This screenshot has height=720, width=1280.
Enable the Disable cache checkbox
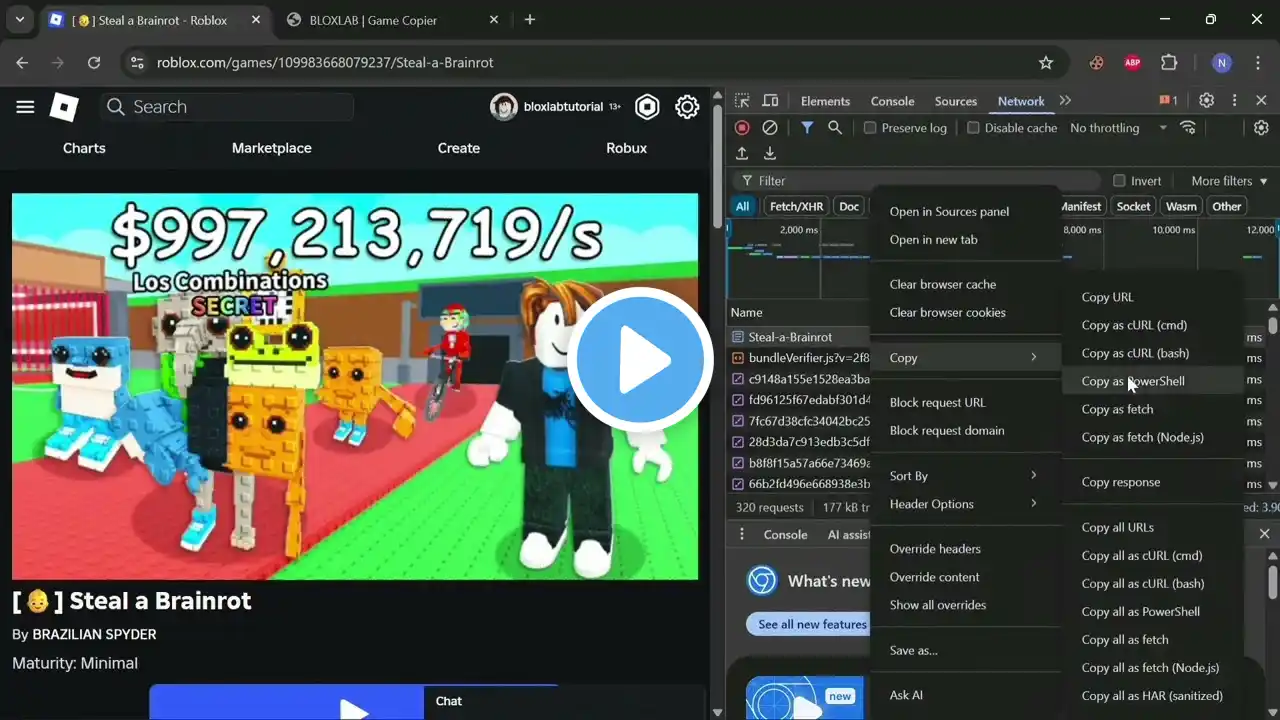[x=973, y=128]
